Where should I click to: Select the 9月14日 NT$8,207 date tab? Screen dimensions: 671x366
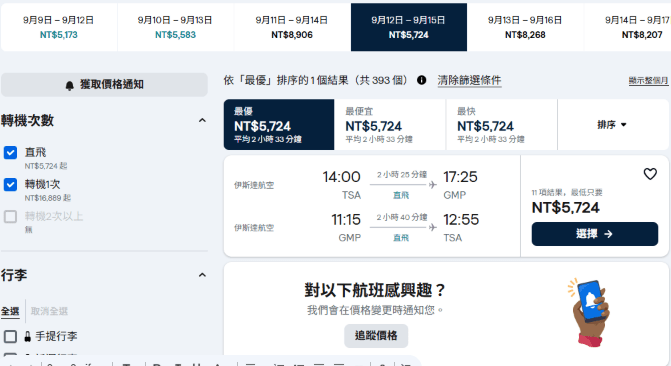coord(628,27)
